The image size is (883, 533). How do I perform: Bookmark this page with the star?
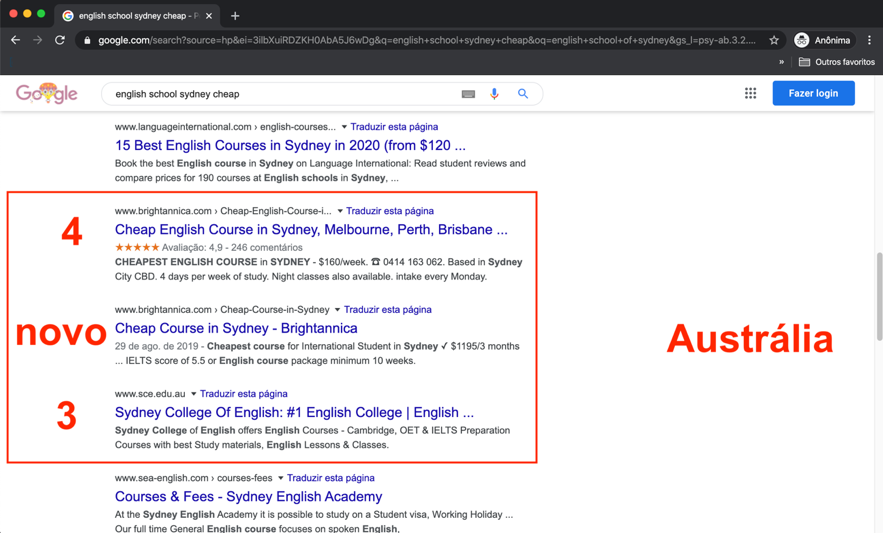(774, 40)
